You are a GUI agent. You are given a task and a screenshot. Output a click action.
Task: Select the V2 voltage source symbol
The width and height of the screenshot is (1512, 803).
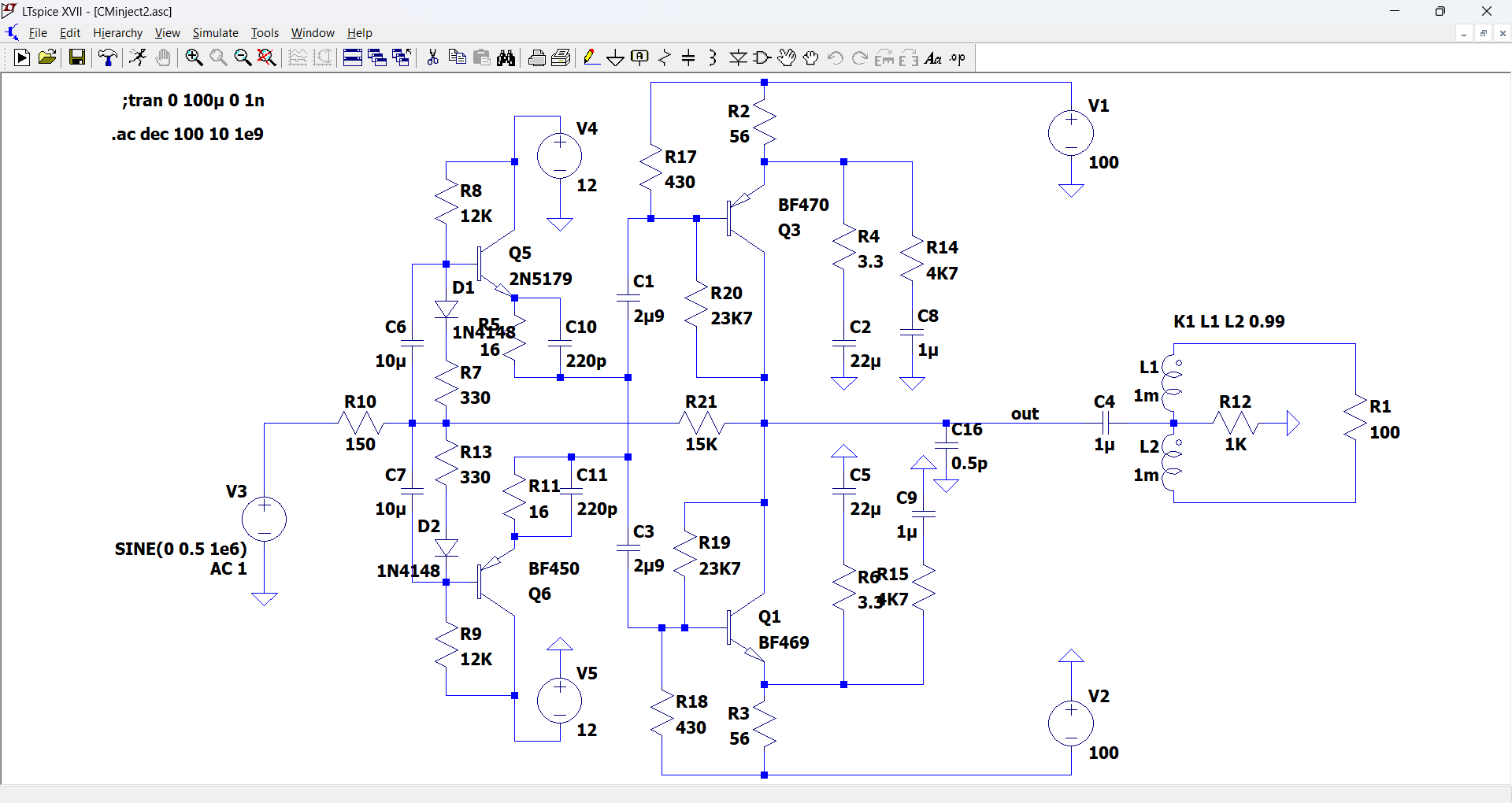(1071, 723)
